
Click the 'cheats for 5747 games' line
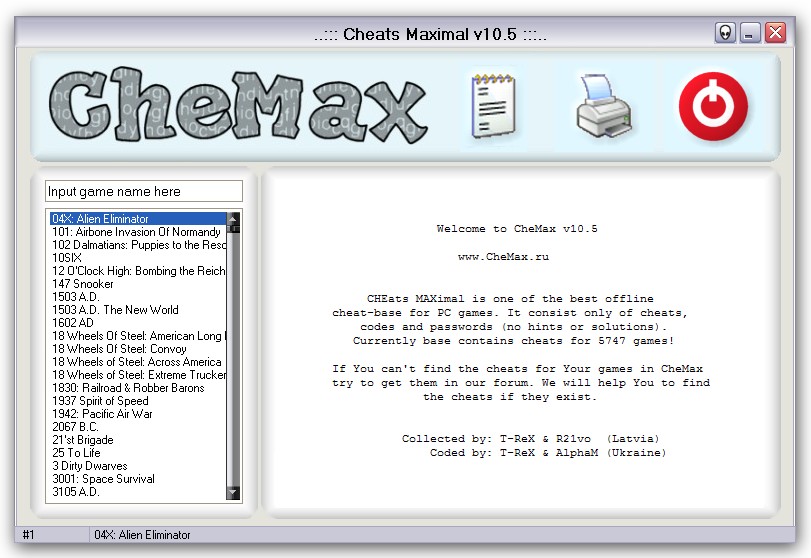(513, 341)
